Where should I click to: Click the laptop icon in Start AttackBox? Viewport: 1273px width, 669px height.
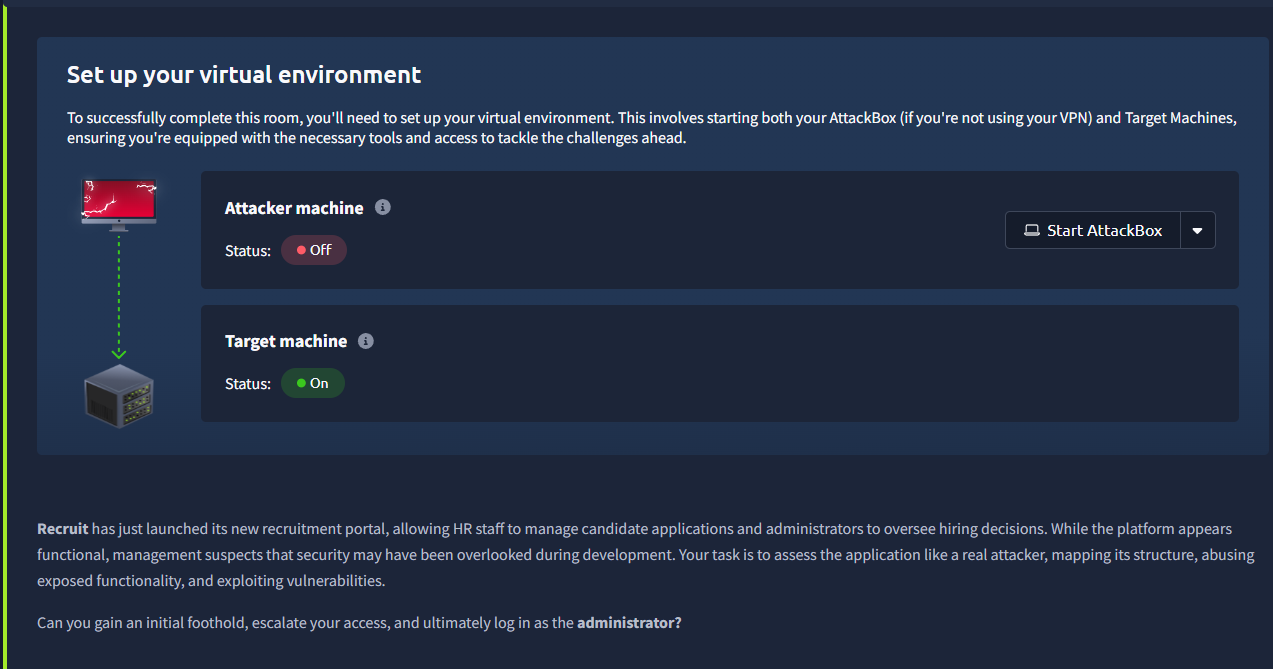click(x=1032, y=230)
